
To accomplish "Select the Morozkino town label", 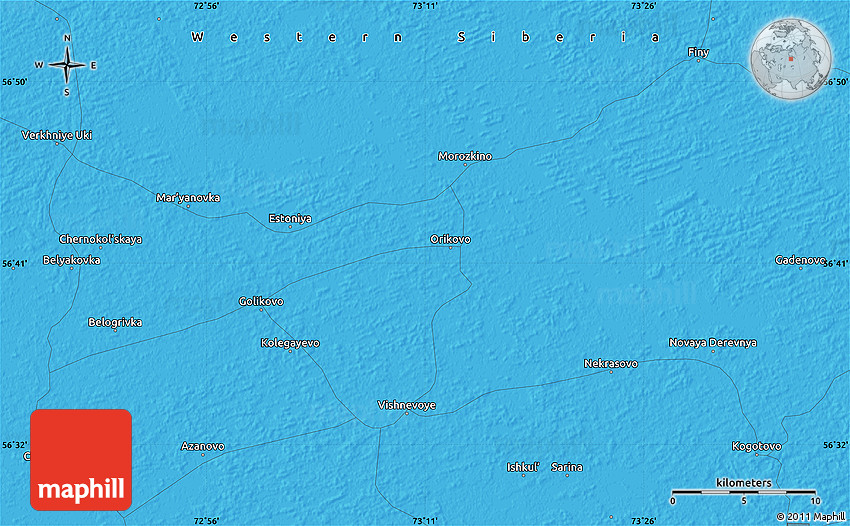I will 465,156.
